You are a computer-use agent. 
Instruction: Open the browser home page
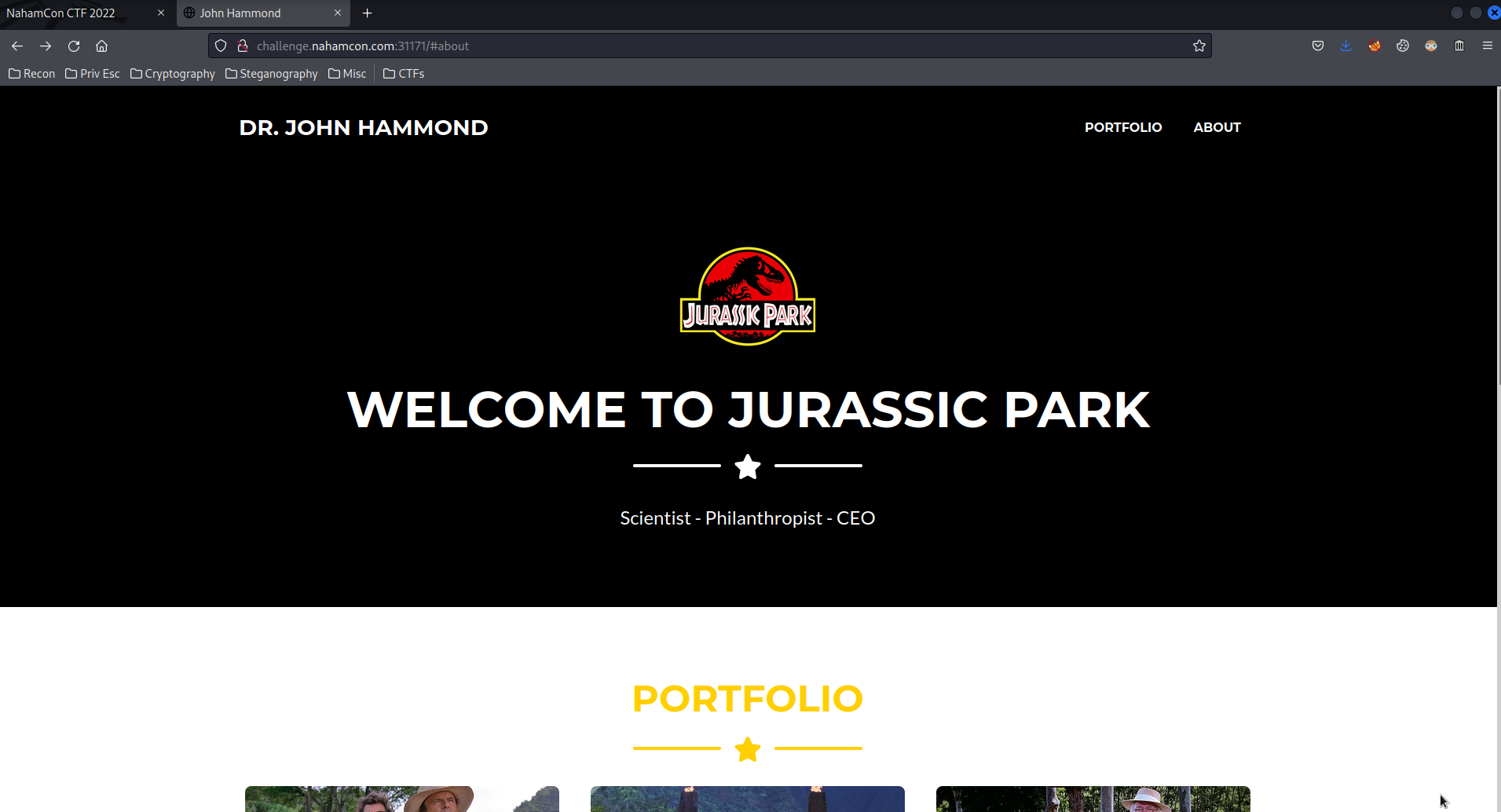102,46
